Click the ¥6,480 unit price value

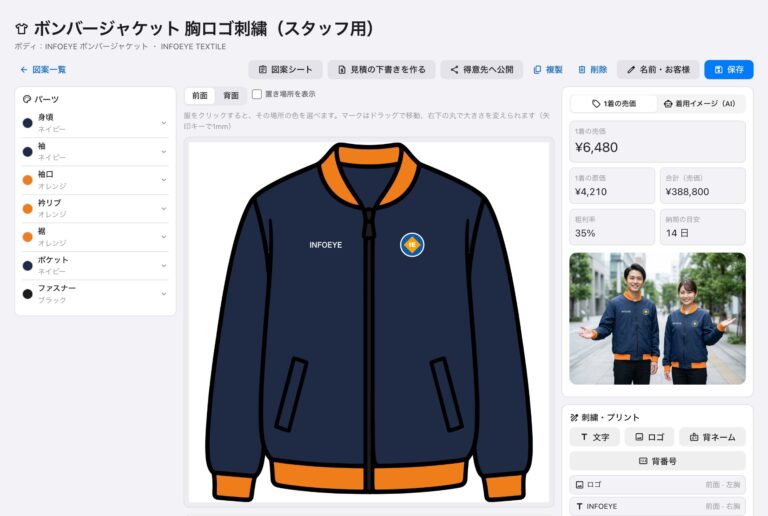[596, 147]
